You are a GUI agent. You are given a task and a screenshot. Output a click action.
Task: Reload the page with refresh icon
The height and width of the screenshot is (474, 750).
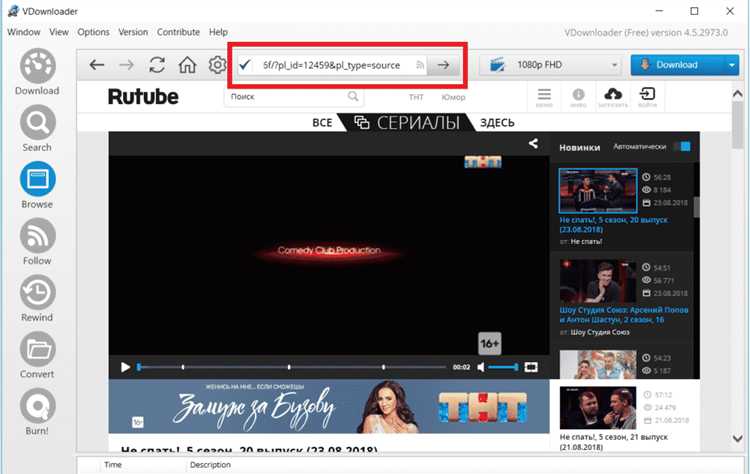click(157, 65)
